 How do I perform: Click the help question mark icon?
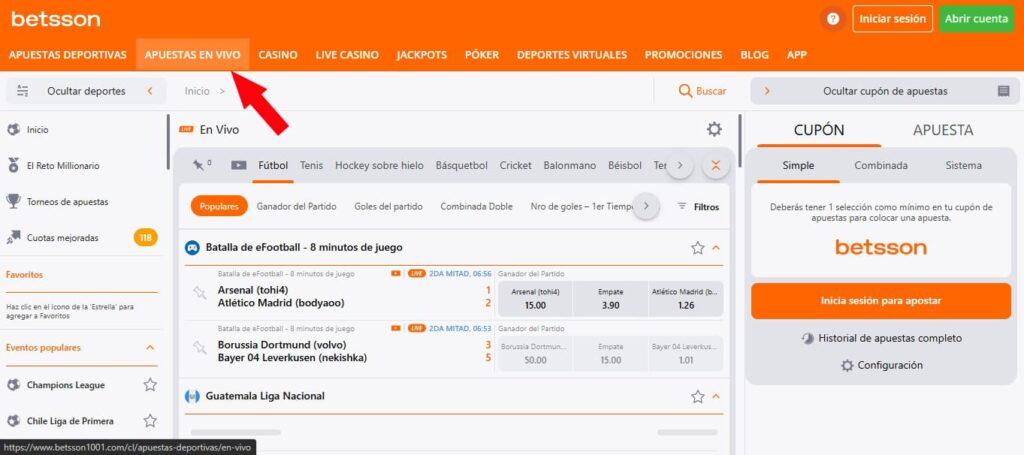point(831,19)
